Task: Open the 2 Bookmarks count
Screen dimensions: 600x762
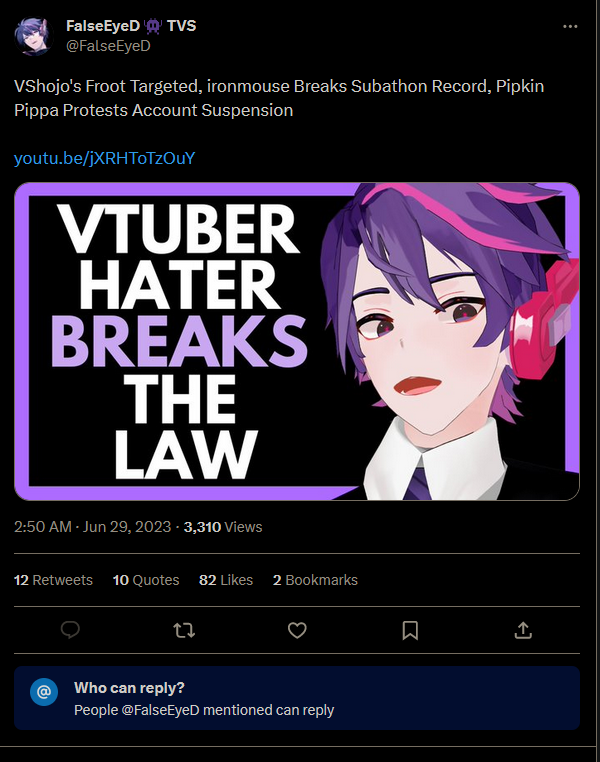Action: (315, 580)
